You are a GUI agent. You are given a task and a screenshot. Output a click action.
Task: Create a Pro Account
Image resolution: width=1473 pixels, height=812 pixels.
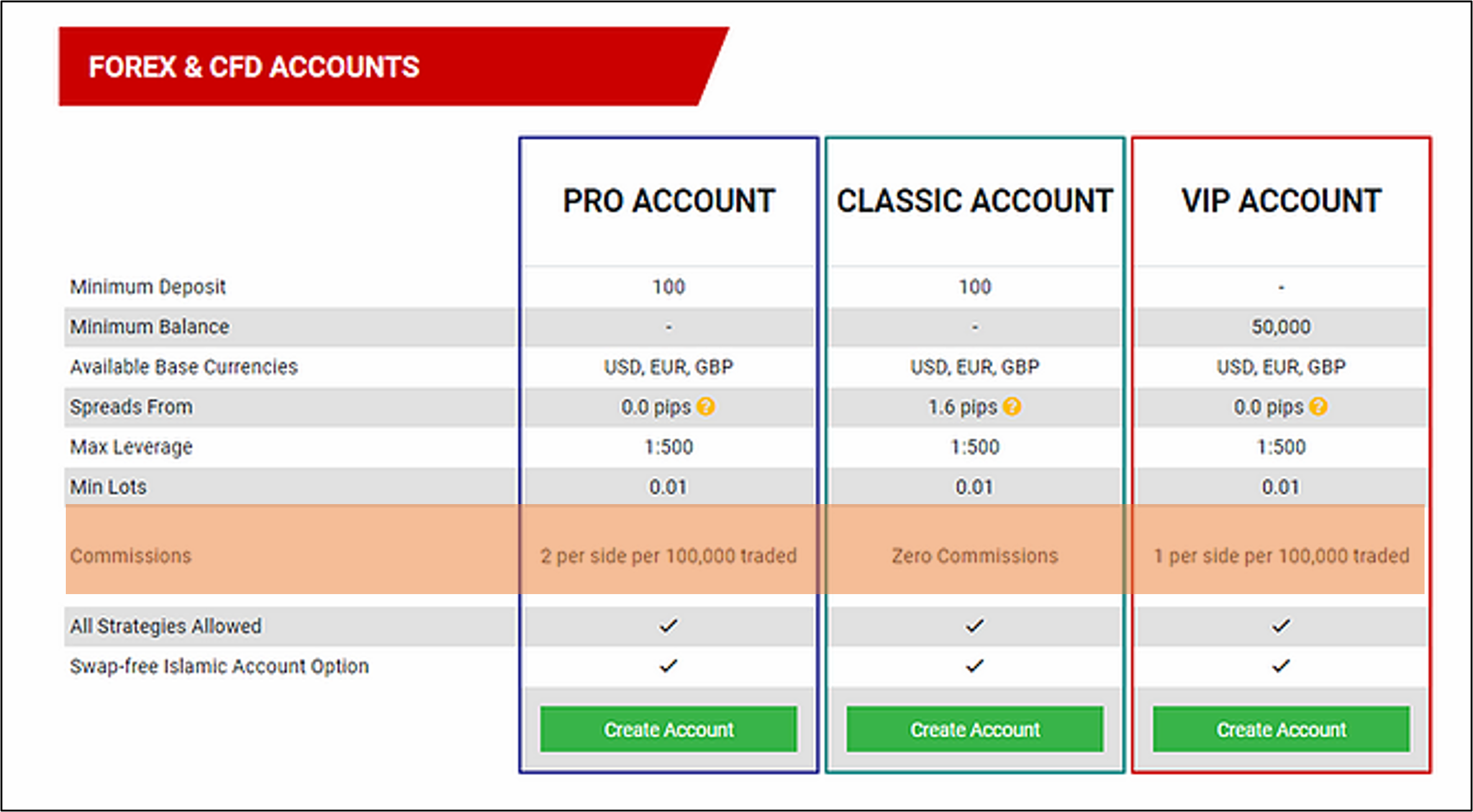668,729
